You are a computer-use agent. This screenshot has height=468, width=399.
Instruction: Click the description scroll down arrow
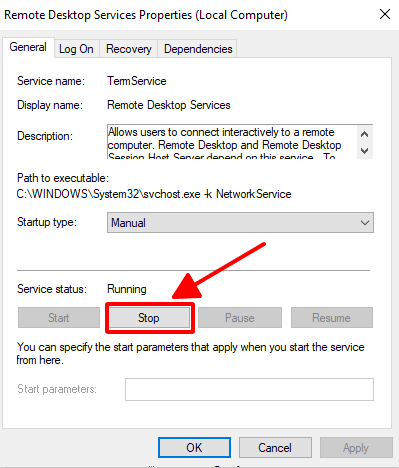coord(365,151)
